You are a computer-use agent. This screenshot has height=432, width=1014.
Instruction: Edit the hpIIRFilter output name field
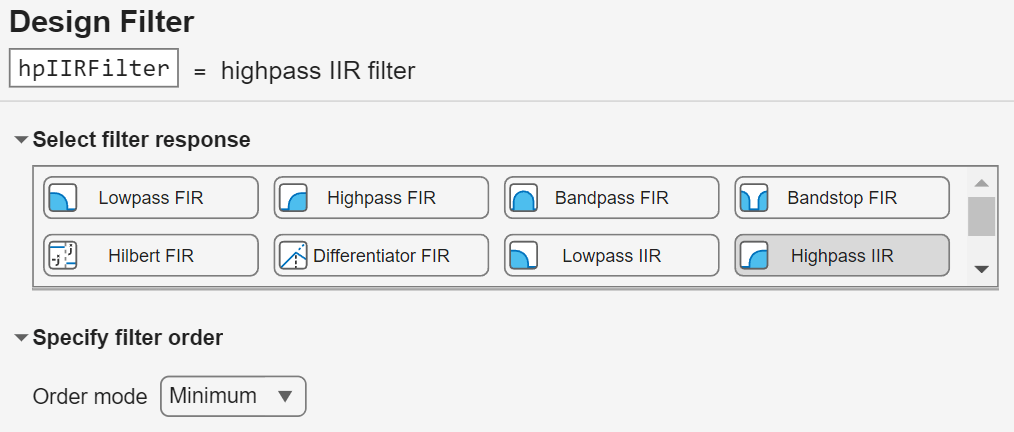coord(94,70)
